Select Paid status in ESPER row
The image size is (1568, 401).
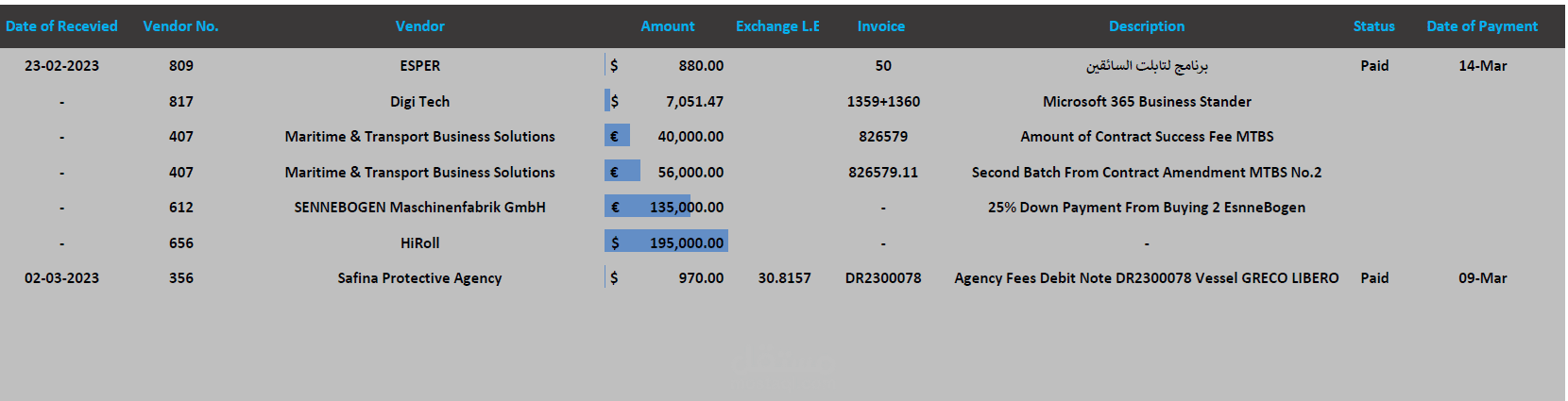click(x=1374, y=66)
